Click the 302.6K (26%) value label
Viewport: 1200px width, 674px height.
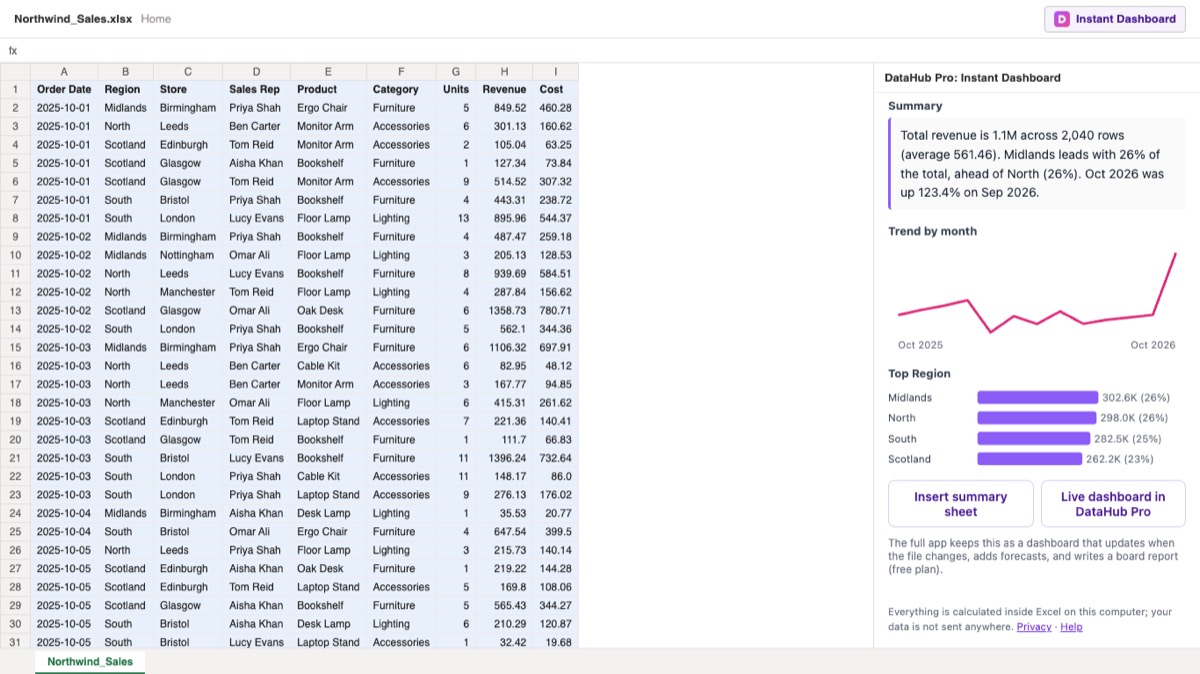1136,397
